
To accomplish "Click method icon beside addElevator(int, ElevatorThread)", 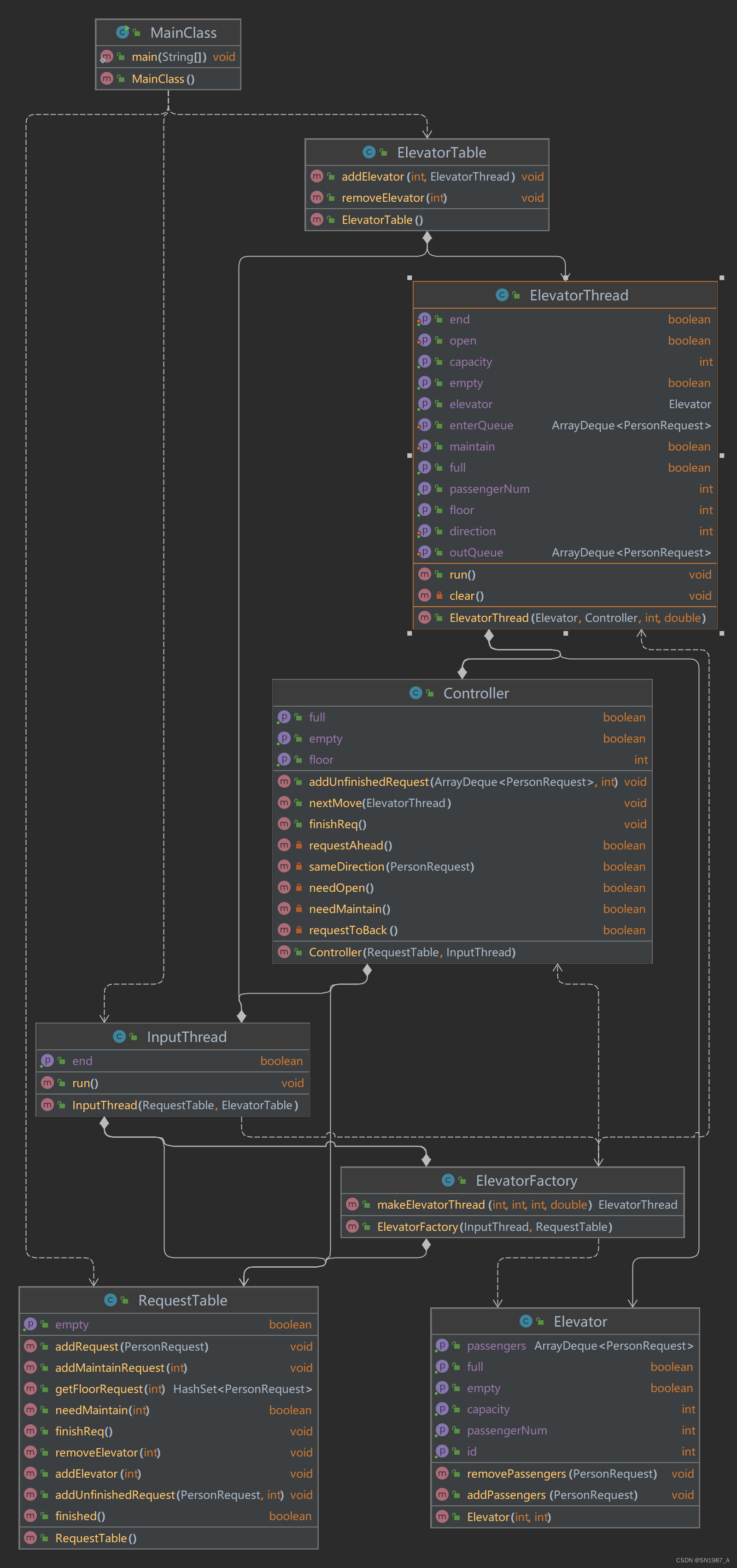I will click(316, 176).
